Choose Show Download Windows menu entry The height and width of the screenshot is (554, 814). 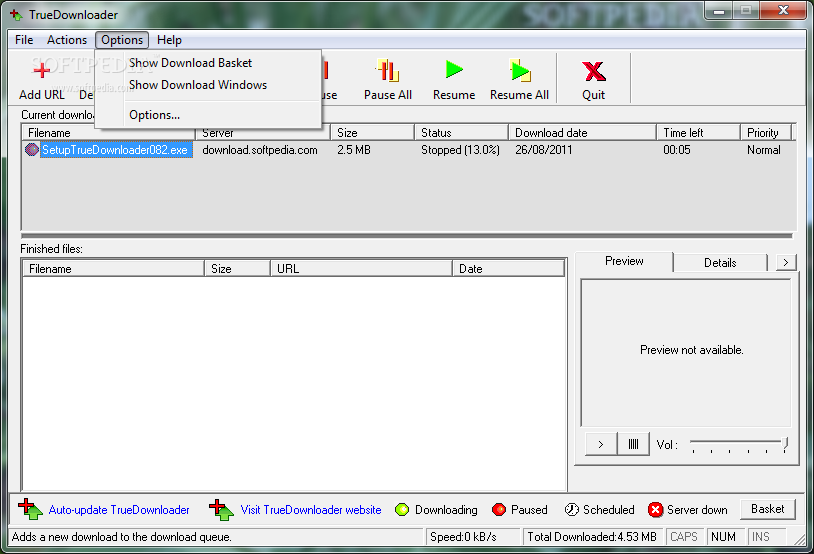pyautogui.click(x=208, y=85)
